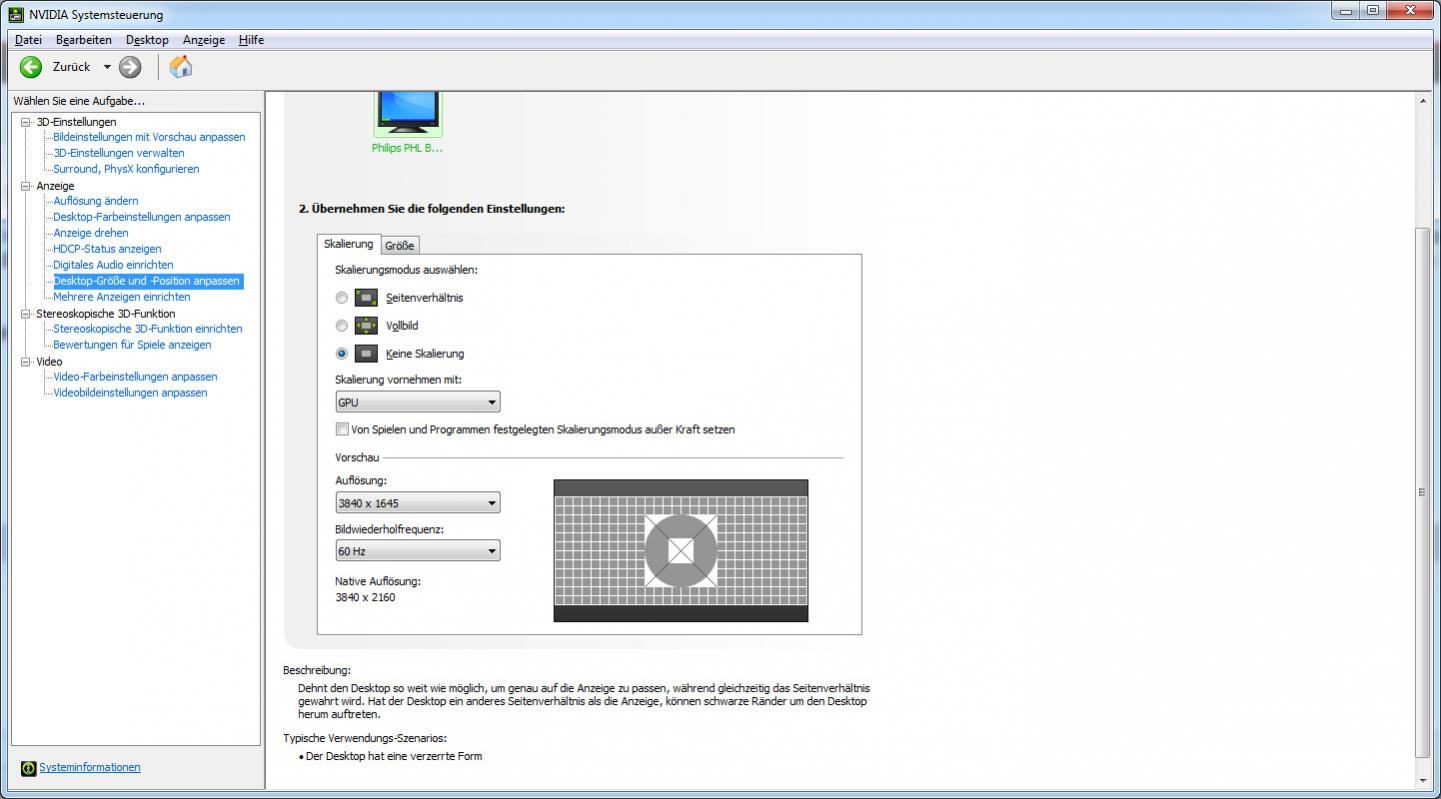Open Anzeige drehen

click(x=91, y=233)
